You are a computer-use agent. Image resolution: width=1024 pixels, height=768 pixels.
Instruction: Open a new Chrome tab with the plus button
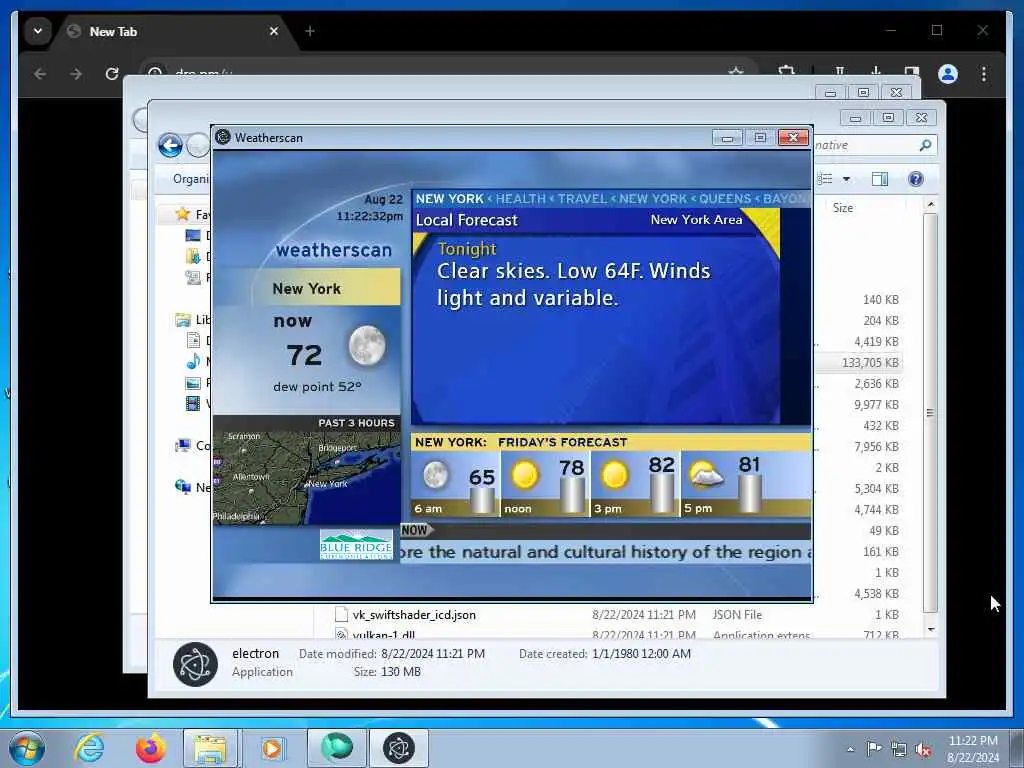(310, 31)
